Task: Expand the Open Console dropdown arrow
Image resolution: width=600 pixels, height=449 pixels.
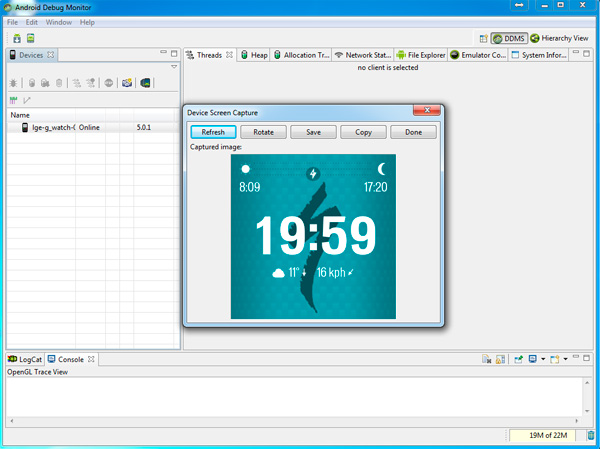Action: click(x=567, y=359)
